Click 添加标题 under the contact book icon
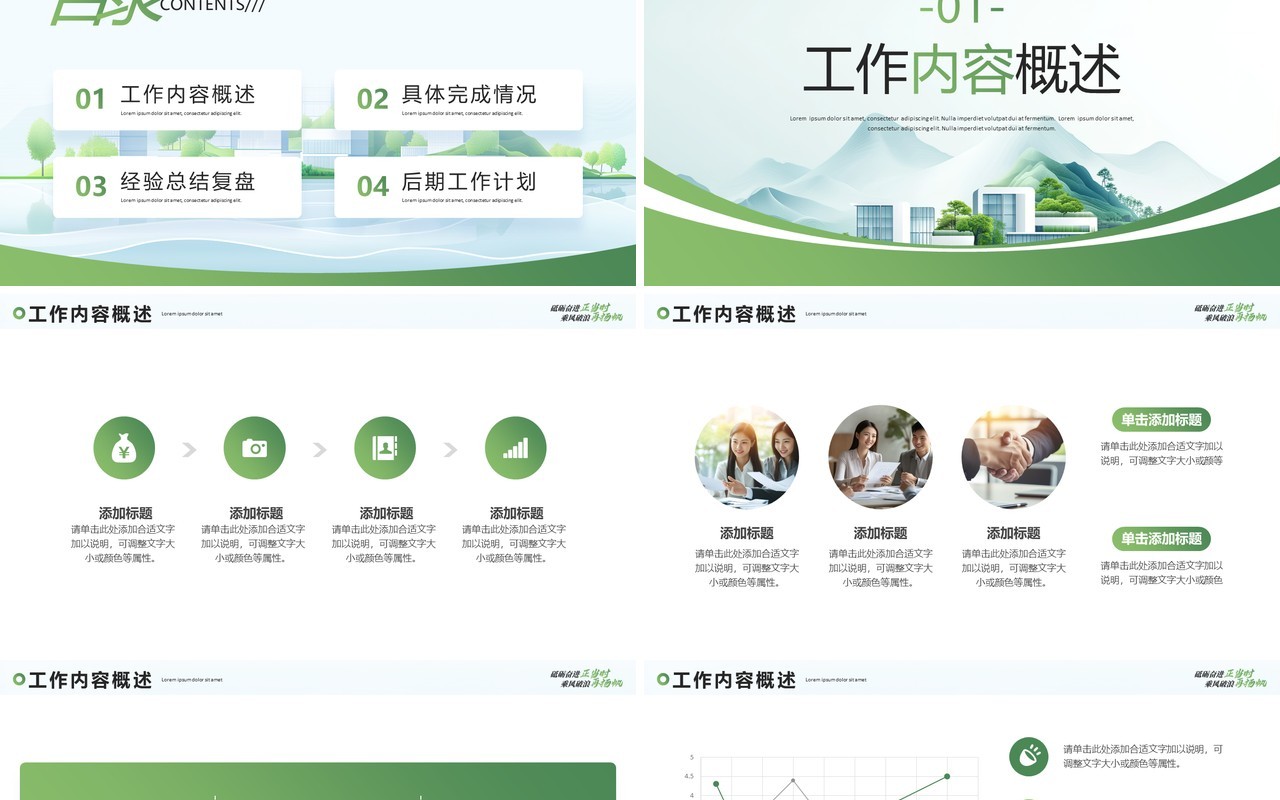The image size is (1280, 800). [x=386, y=513]
